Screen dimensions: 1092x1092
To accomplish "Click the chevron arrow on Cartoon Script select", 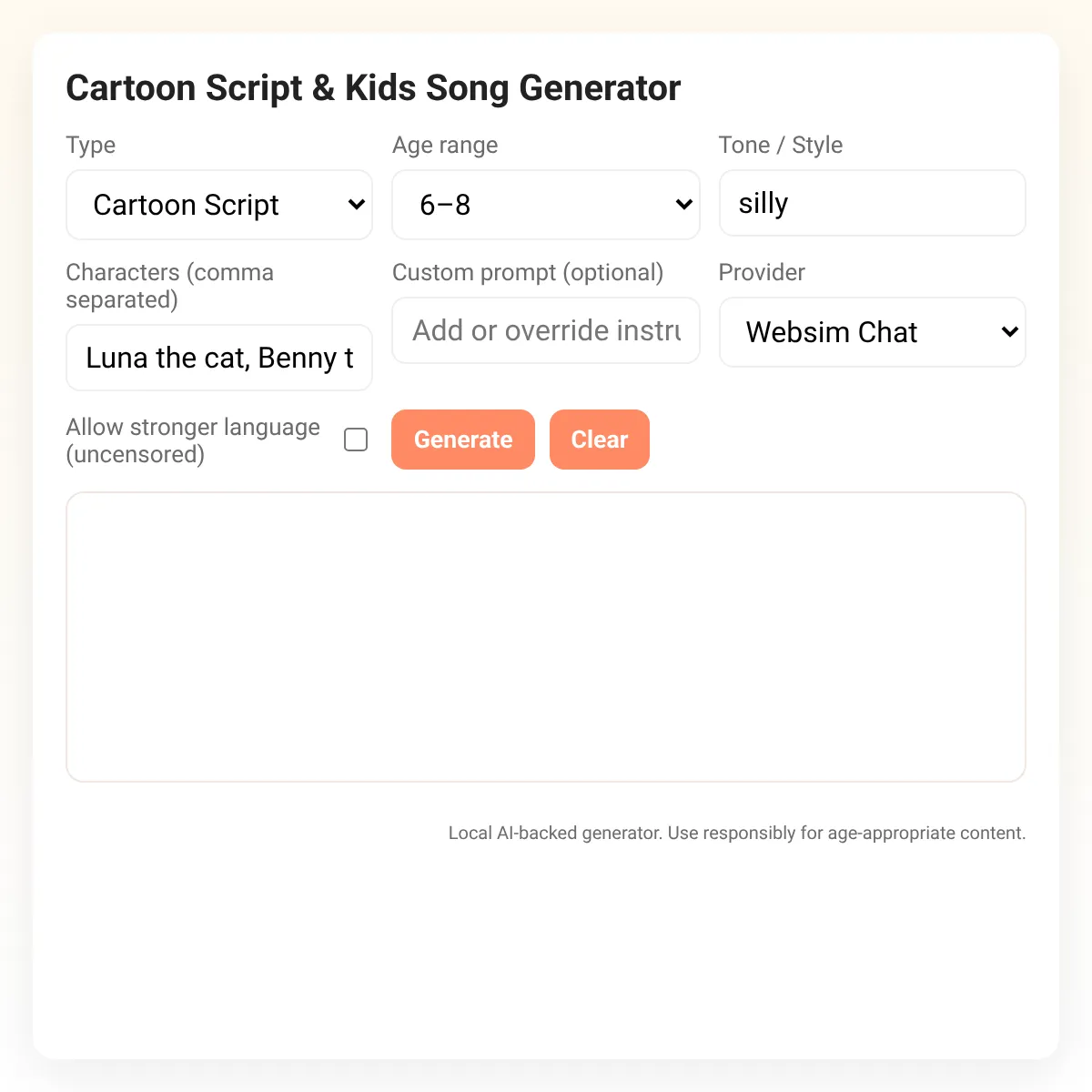I will click(357, 205).
